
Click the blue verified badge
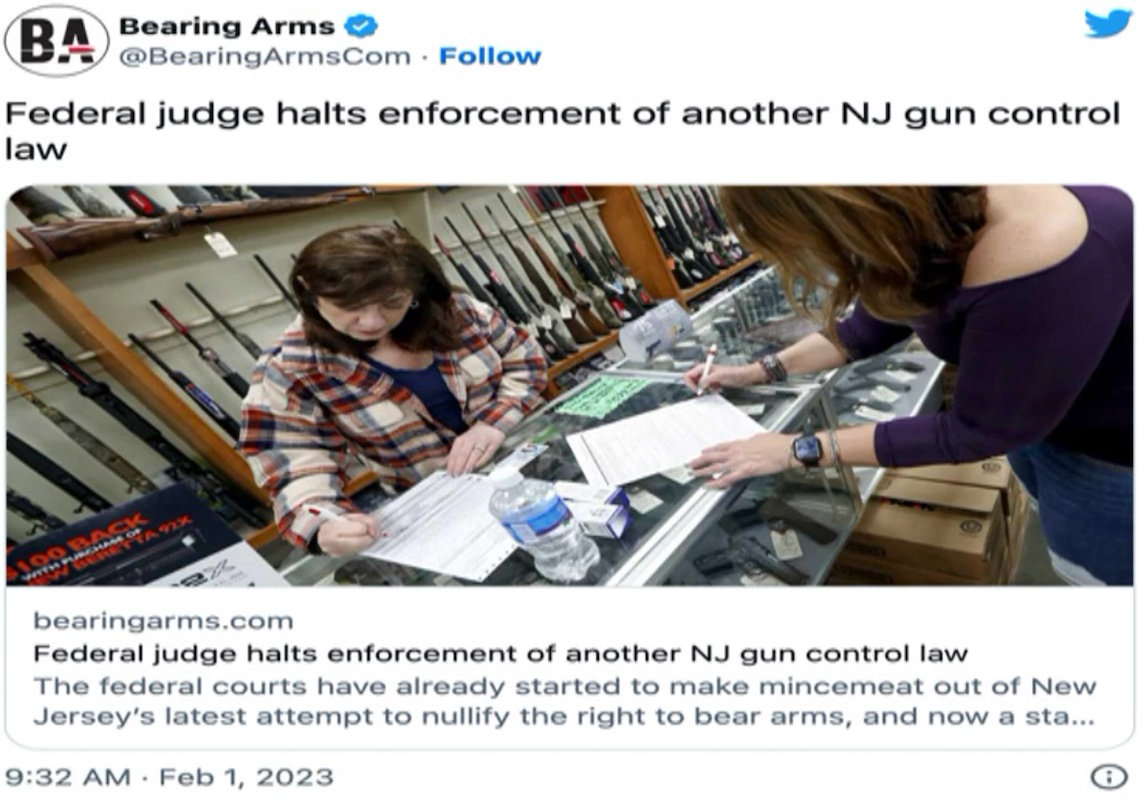[x=361, y=27]
